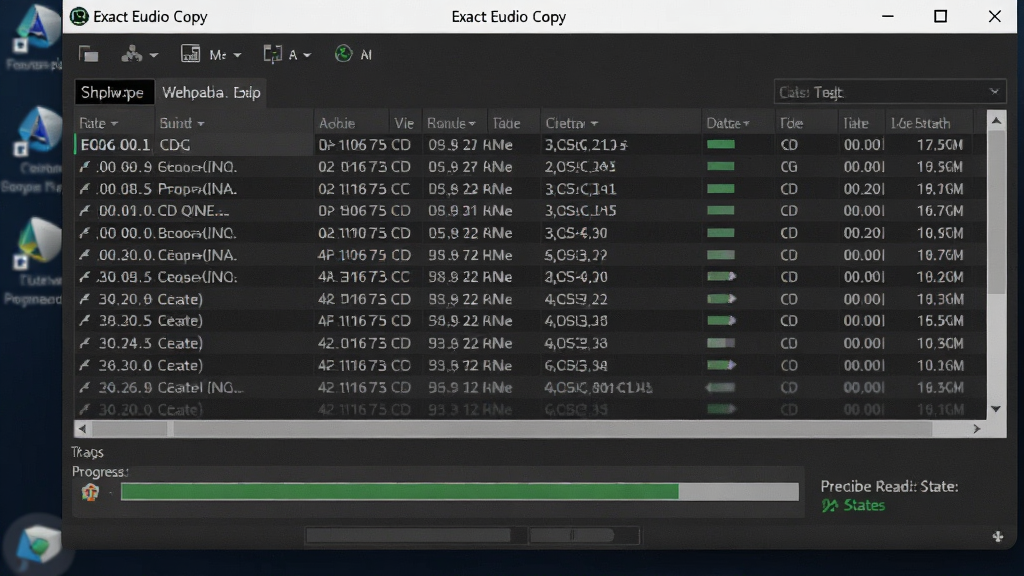Image resolution: width=1024 pixels, height=576 pixels.
Task: Click the cell 3,CS-4,30
Action: point(576,233)
